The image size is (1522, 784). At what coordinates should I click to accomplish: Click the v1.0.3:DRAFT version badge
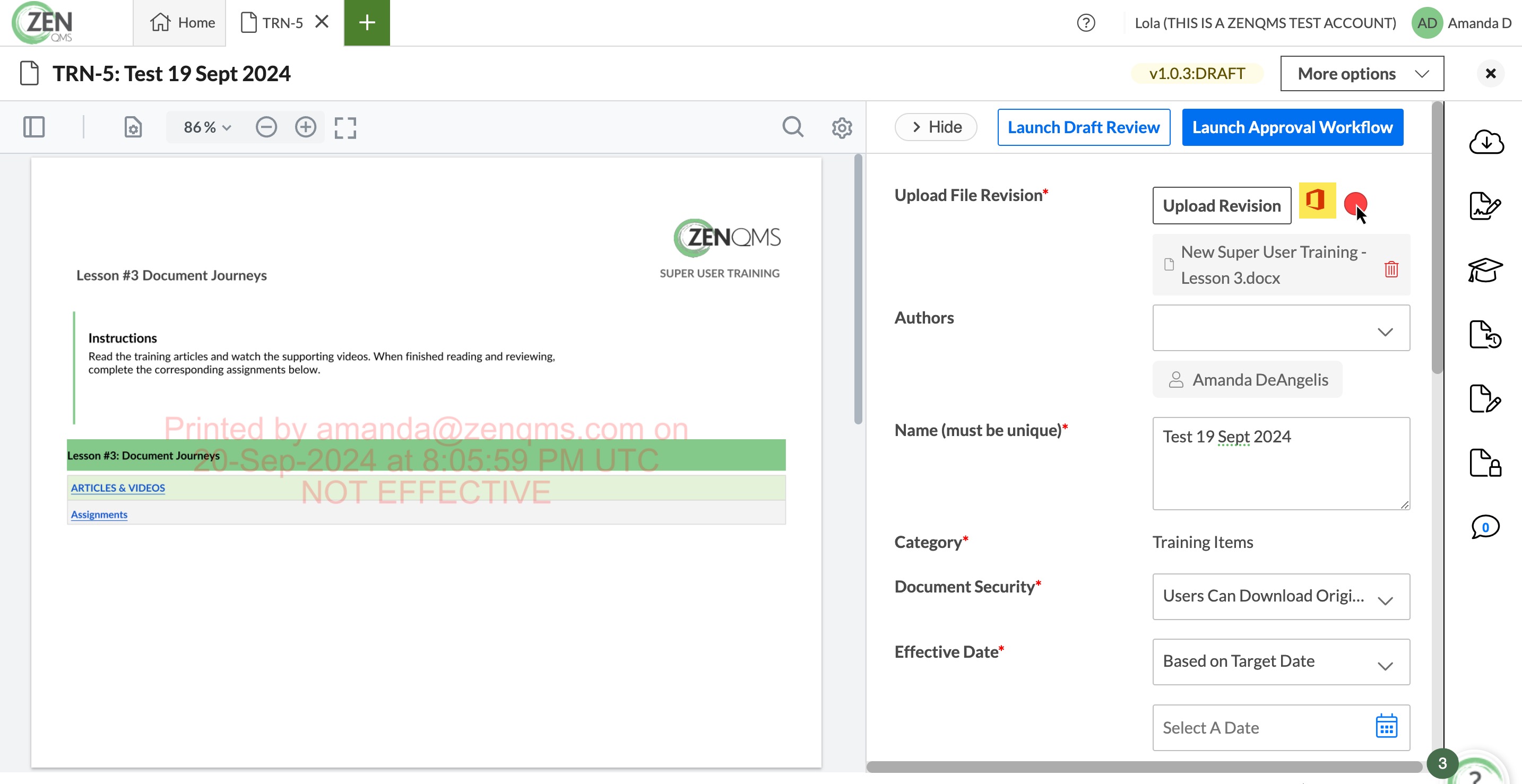(x=1197, y=73)
